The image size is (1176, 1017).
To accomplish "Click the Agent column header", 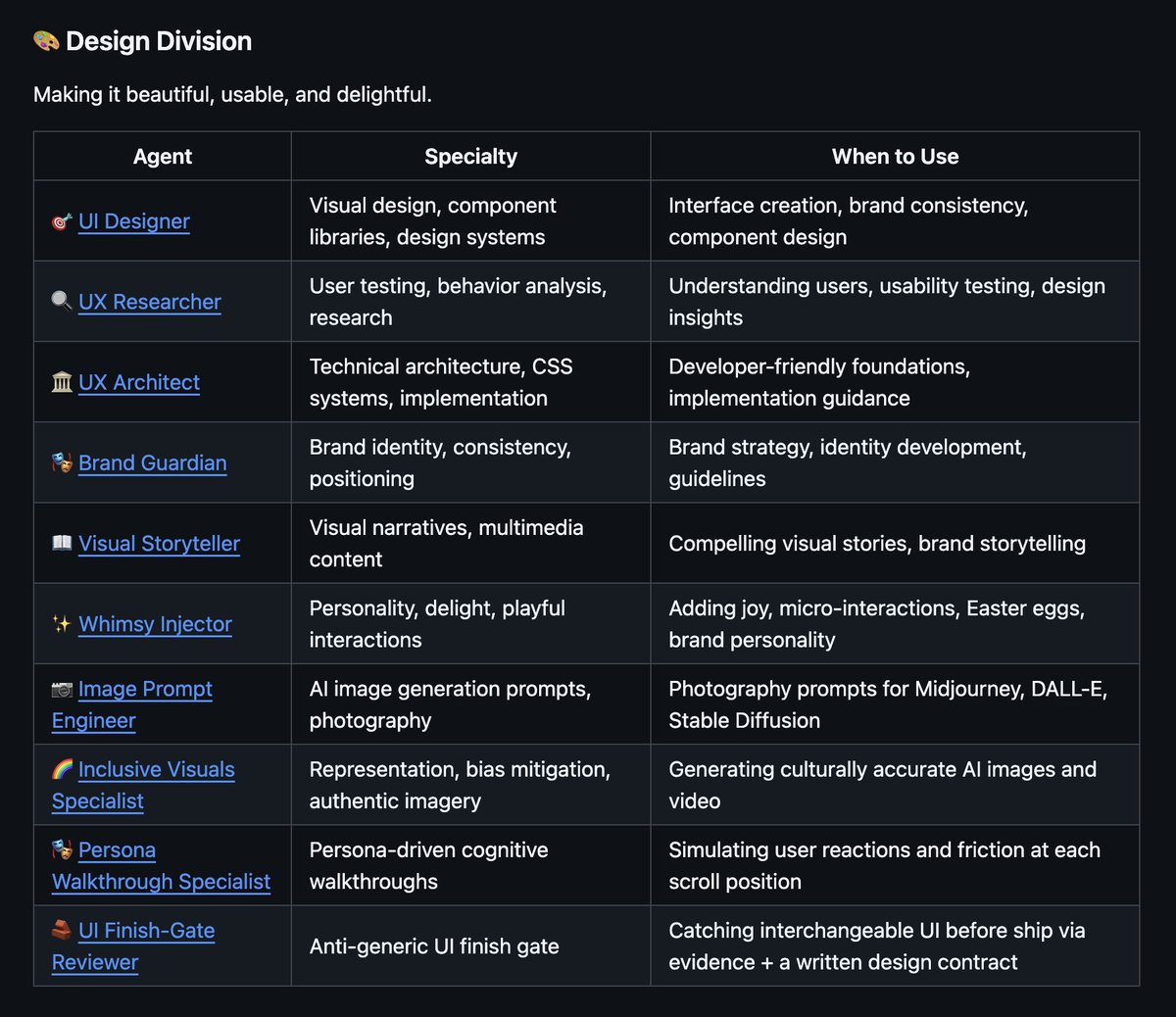I will coord(163,157).
